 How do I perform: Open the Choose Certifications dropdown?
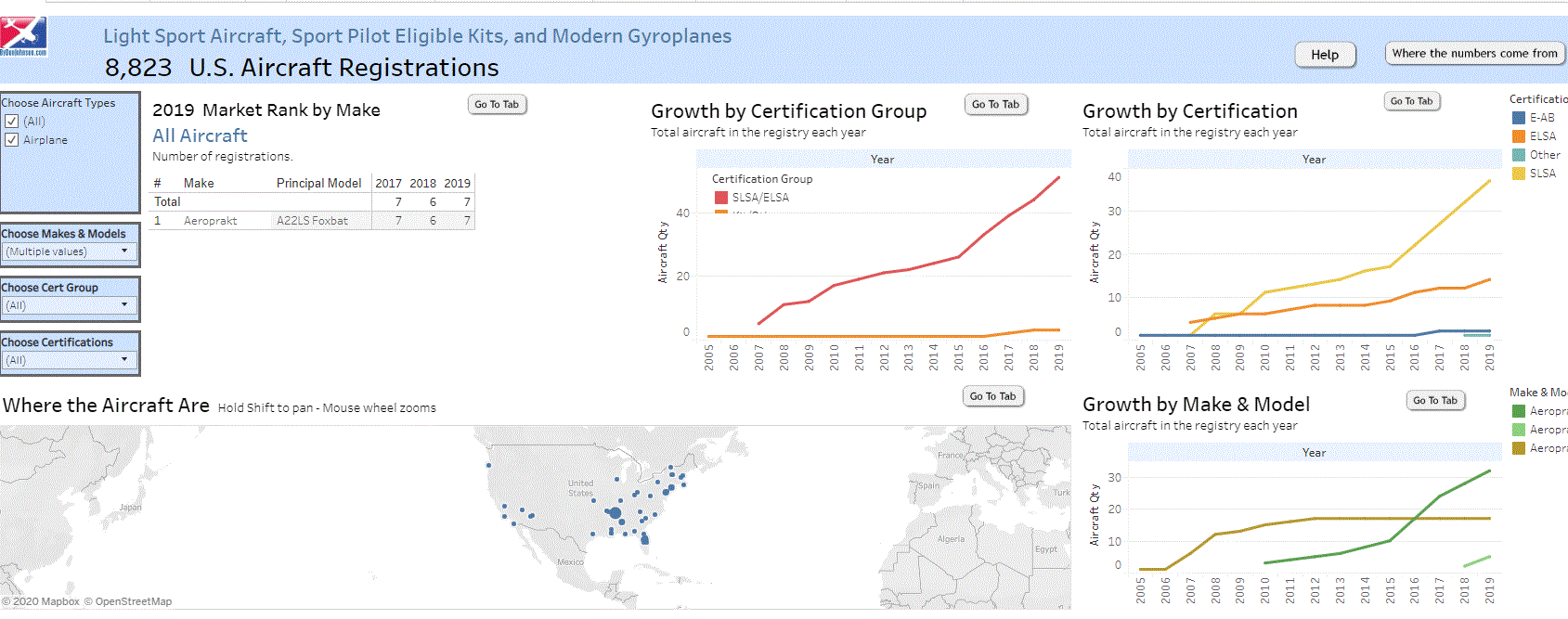(x=70, y=360)
